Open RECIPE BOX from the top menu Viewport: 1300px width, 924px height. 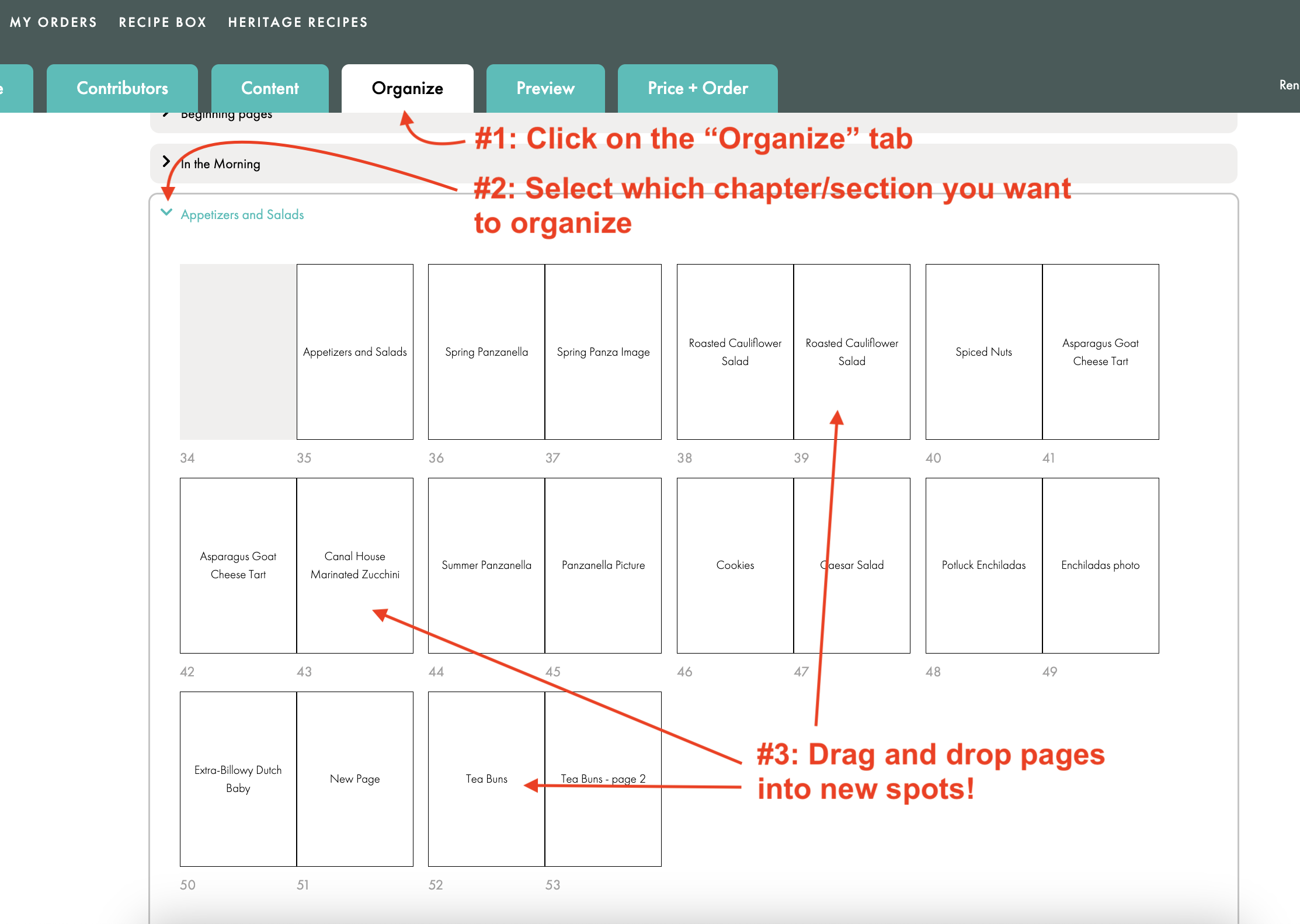tap(162, 22)
